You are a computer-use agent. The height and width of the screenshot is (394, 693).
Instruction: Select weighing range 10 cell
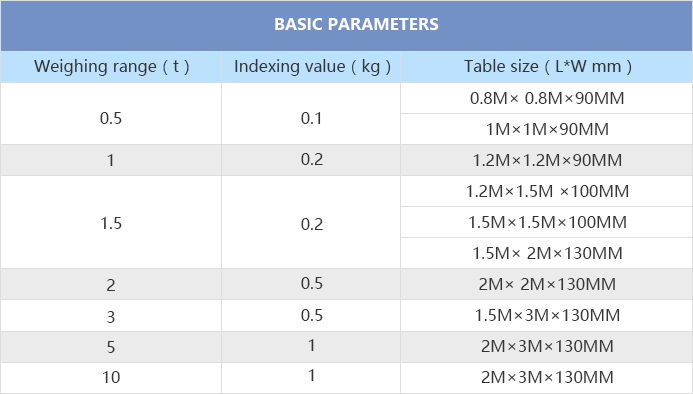pyautogui.click(x=111, y=378)
